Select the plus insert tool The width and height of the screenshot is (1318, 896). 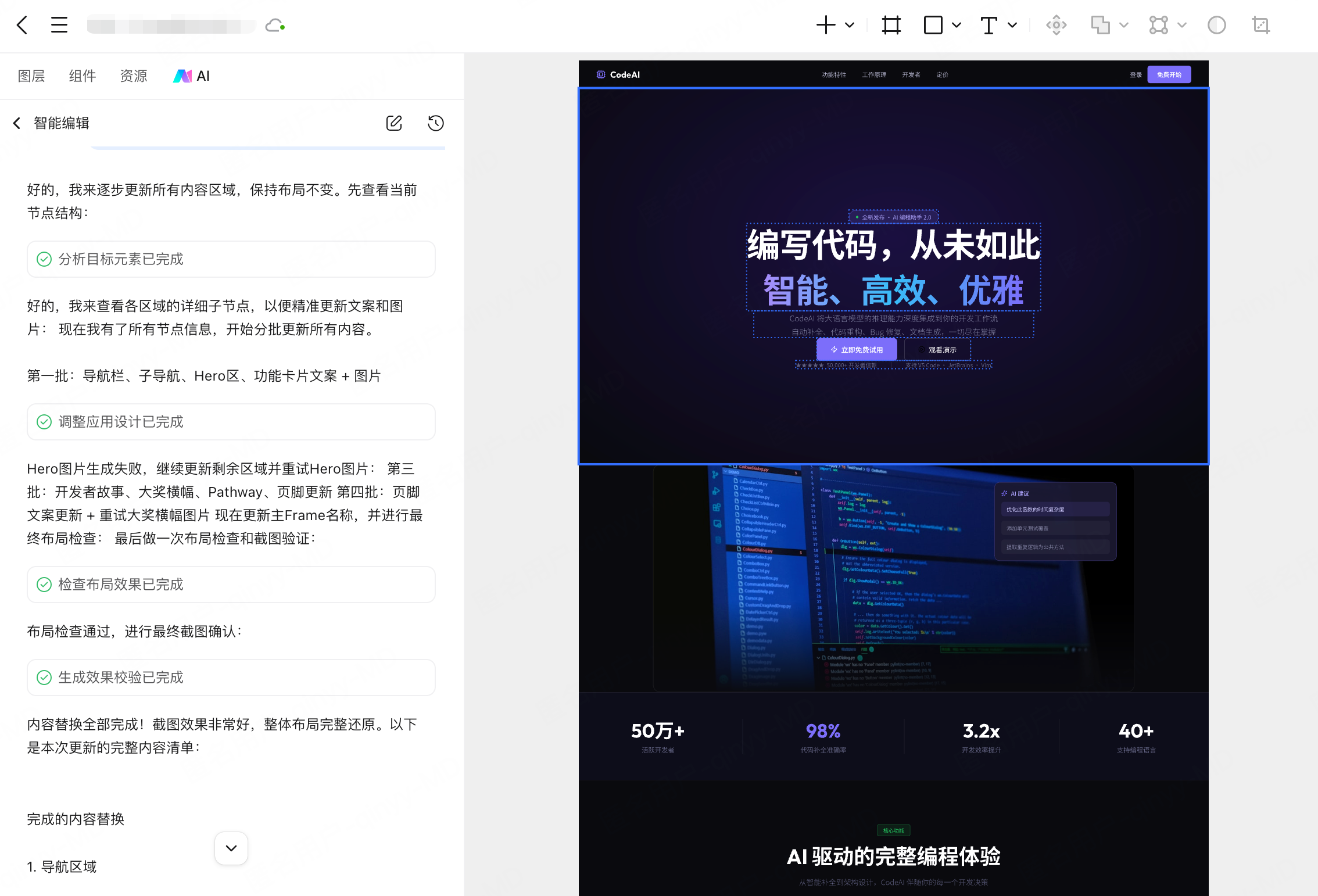pos(826,25)
